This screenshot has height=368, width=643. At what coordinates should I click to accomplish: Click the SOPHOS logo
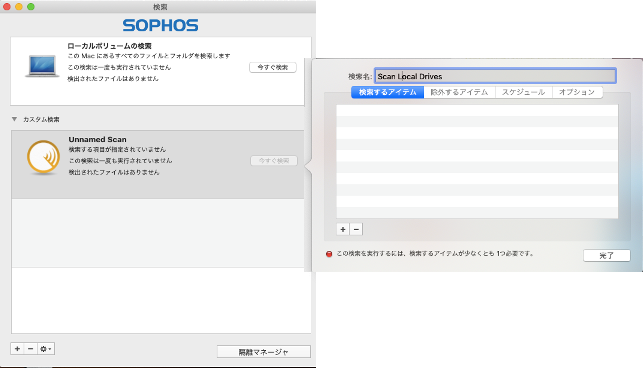pos(160,25)
